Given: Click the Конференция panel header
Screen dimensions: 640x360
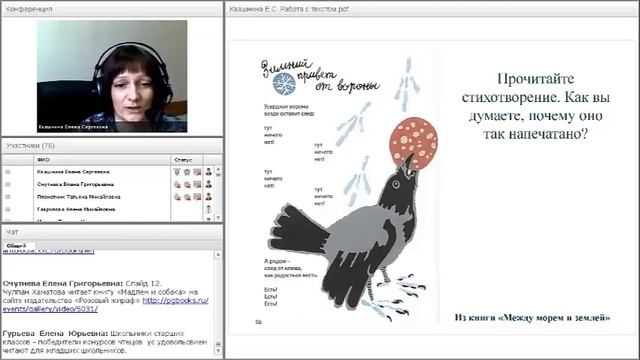Looking at the screenshot, I should pyautogui.click(x=112, y=9).
